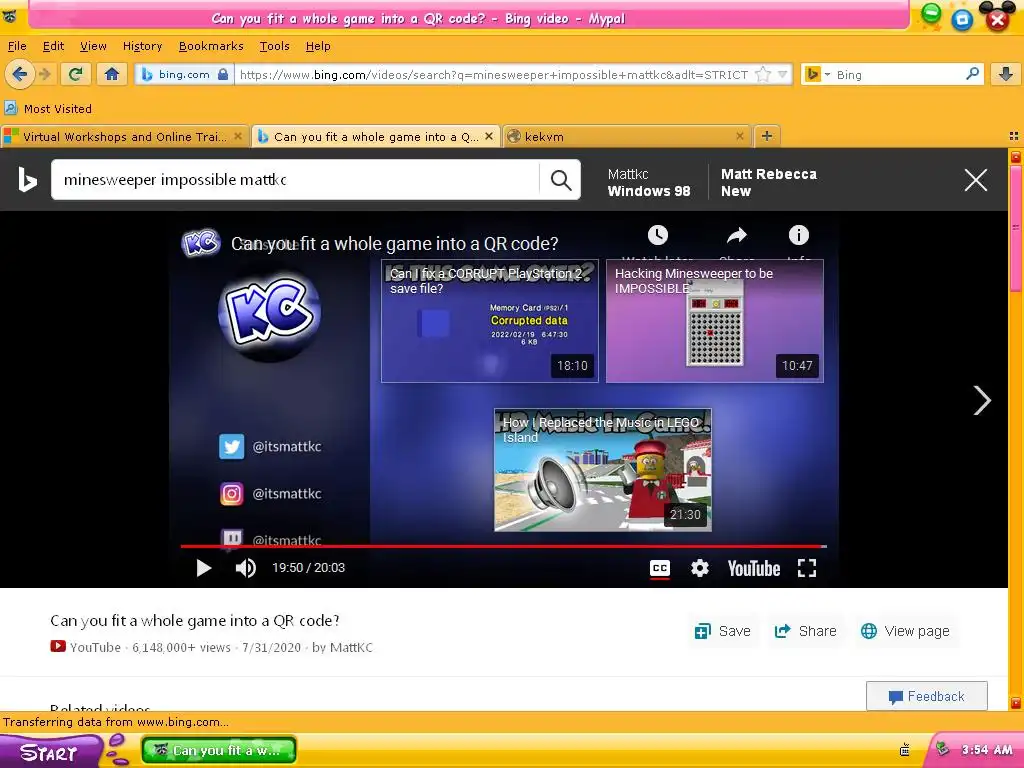The width and height of the screenshot is (1024, 768).
Task: Open a new tab with plus button
Action: (x=767, y=136)
